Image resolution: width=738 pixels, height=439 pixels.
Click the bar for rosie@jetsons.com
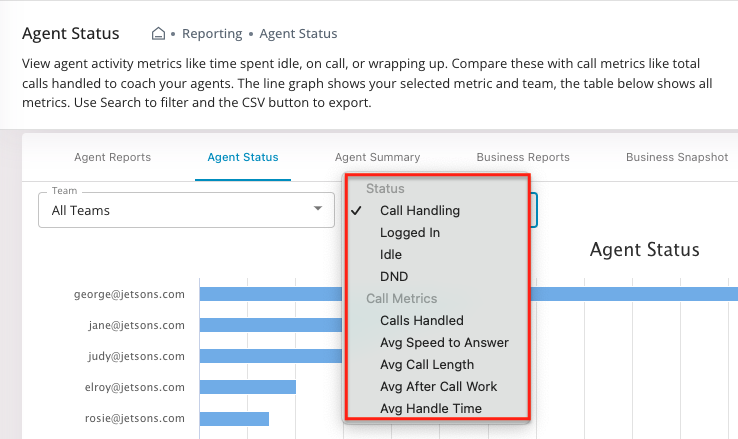(234, 418)
